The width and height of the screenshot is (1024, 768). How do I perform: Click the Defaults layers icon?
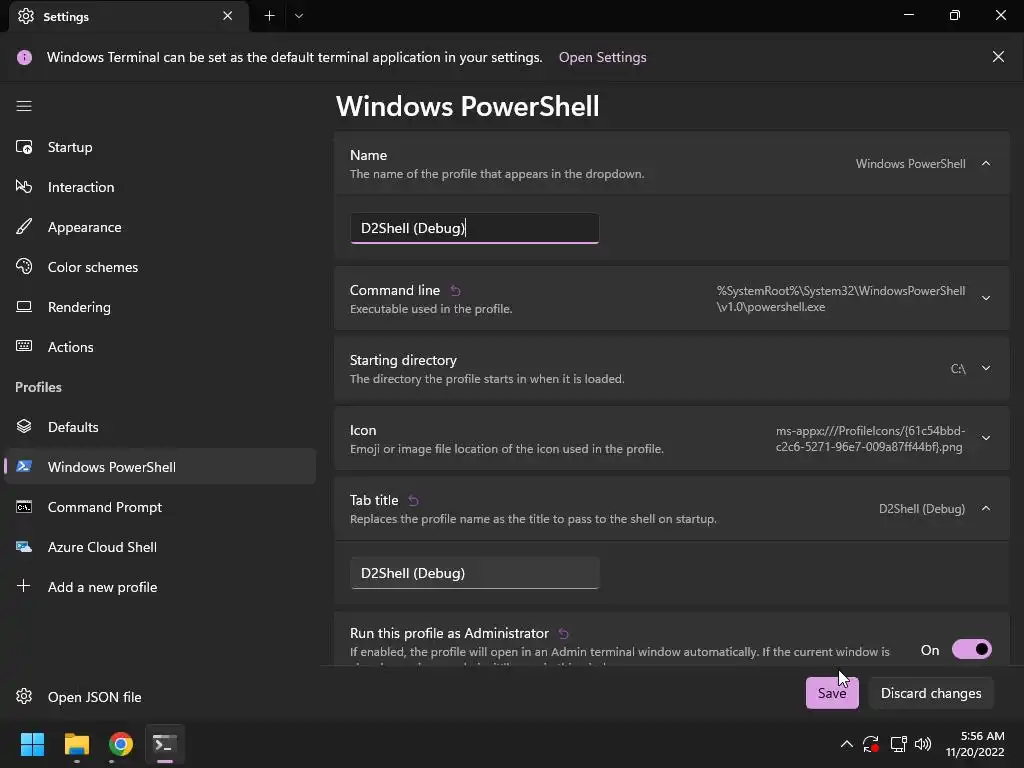coord(24,426)
